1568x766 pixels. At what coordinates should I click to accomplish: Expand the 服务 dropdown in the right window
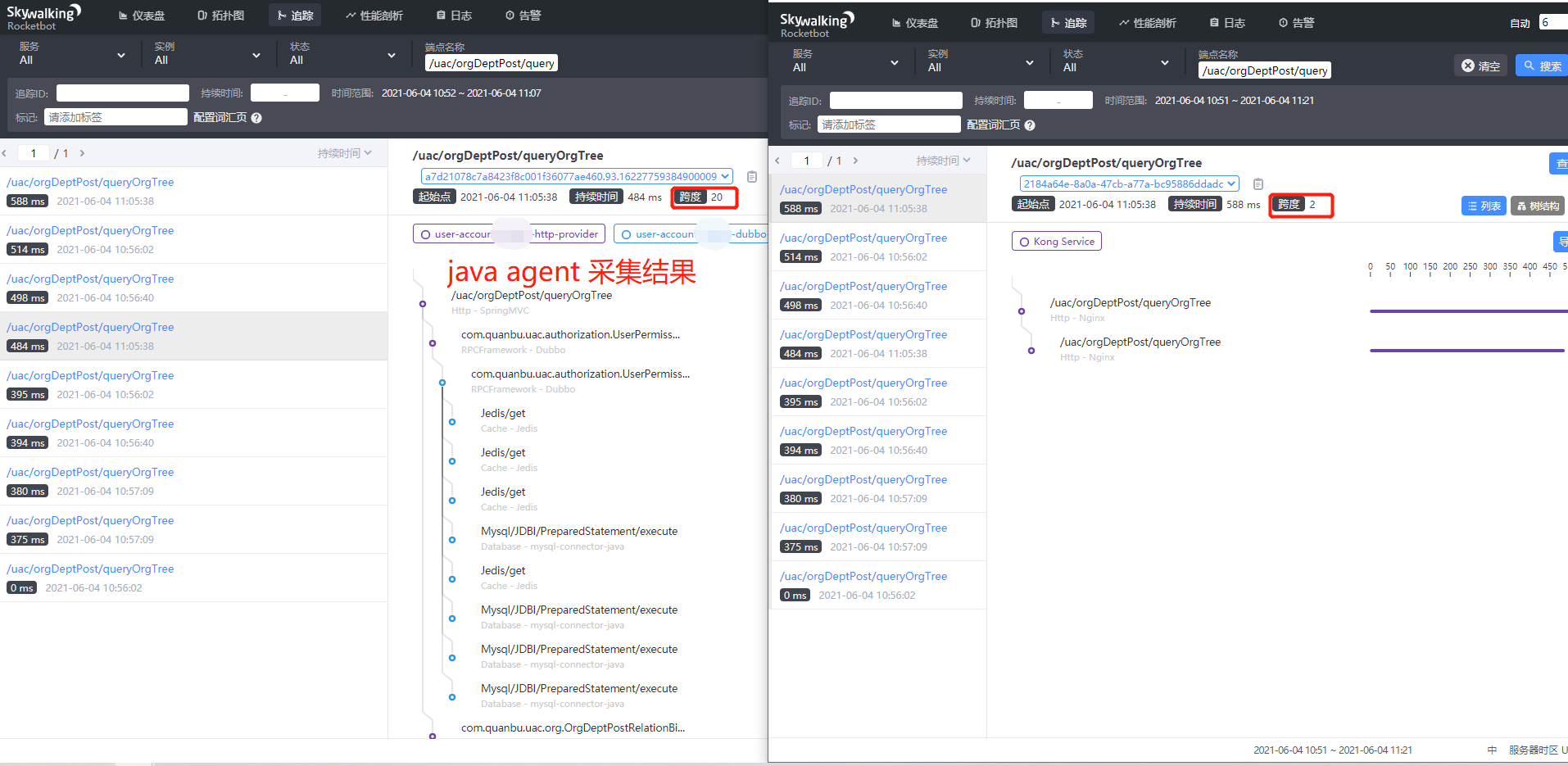coord(845,61)
